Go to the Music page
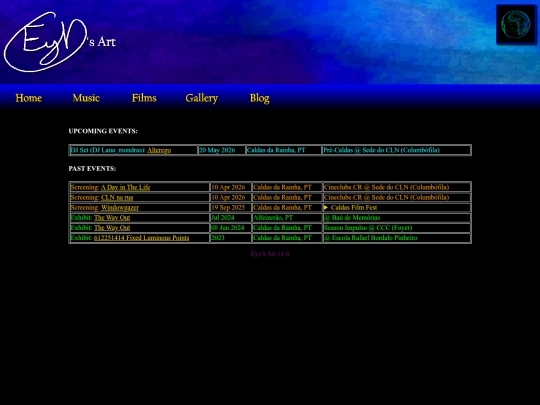 (x=86, y=98)
